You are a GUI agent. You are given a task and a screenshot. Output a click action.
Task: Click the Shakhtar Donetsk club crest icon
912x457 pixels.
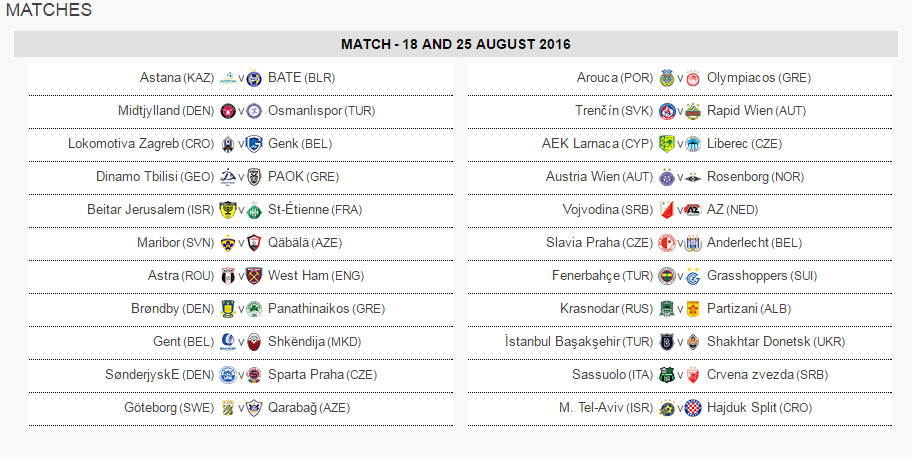(x=693, y=341)
